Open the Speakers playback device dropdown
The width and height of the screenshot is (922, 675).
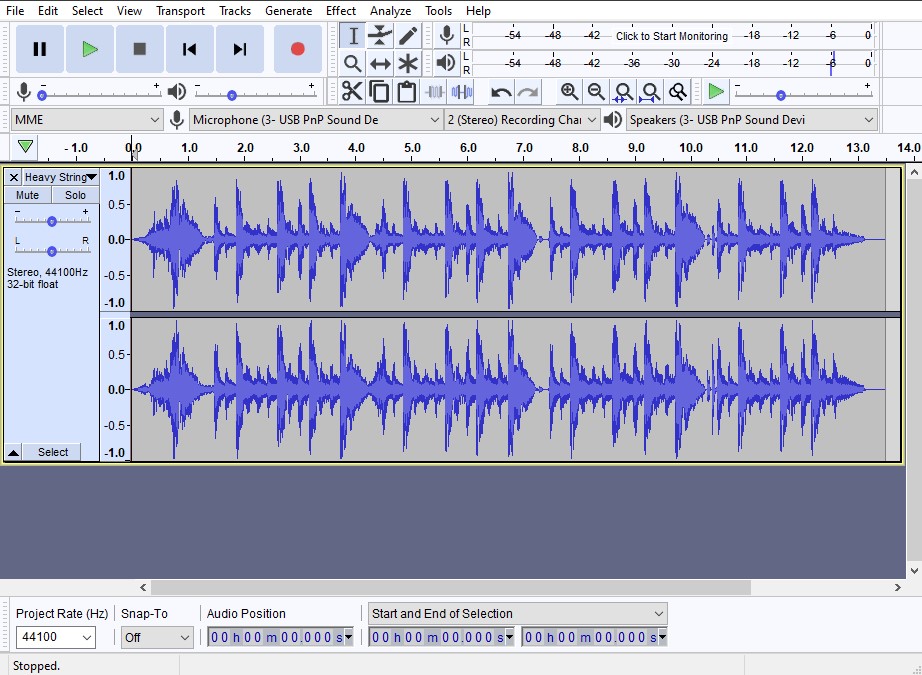tap(751, 120)
